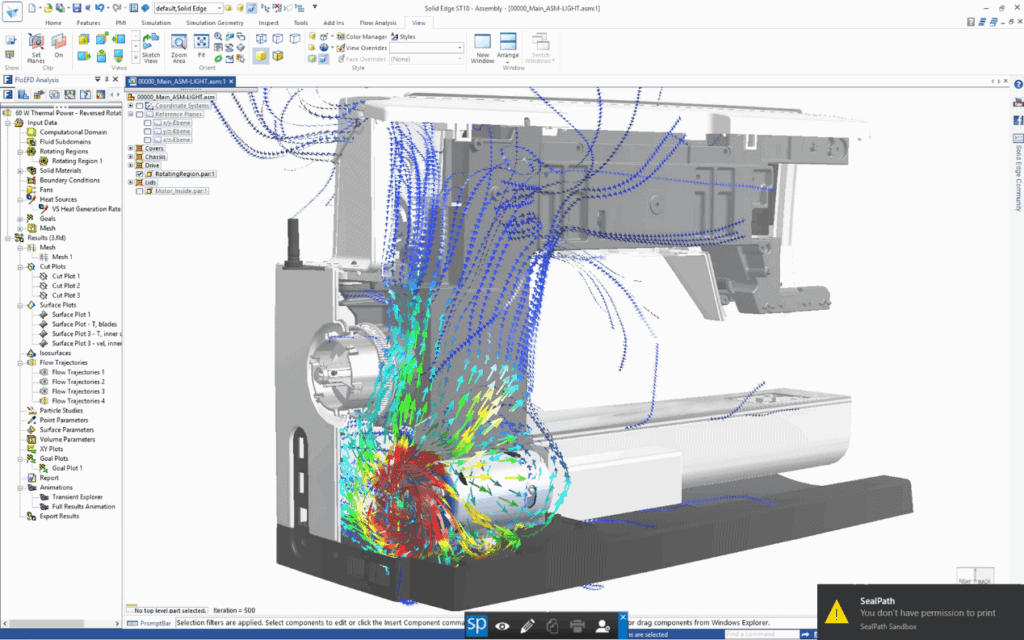Click the SealPath eye icon
Viewport: 1024px width, 640px height.
click(x=502, y=626)
